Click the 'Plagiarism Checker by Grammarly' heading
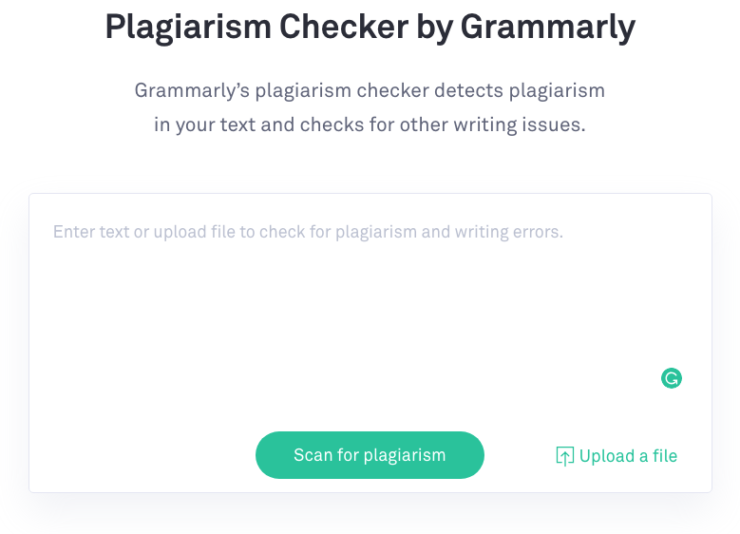Viewport: 740px width, 534px height. [x=370, y=28]
